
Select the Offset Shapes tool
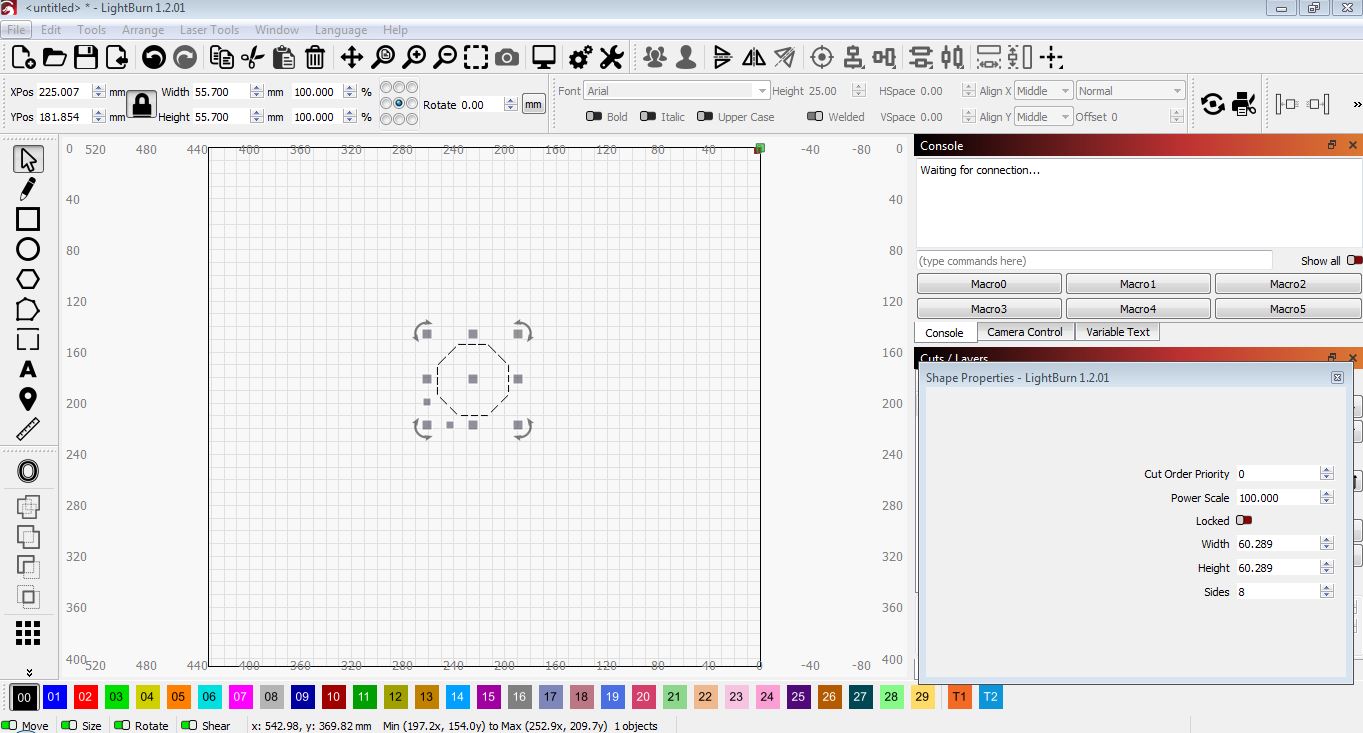[x=28, y=472]
